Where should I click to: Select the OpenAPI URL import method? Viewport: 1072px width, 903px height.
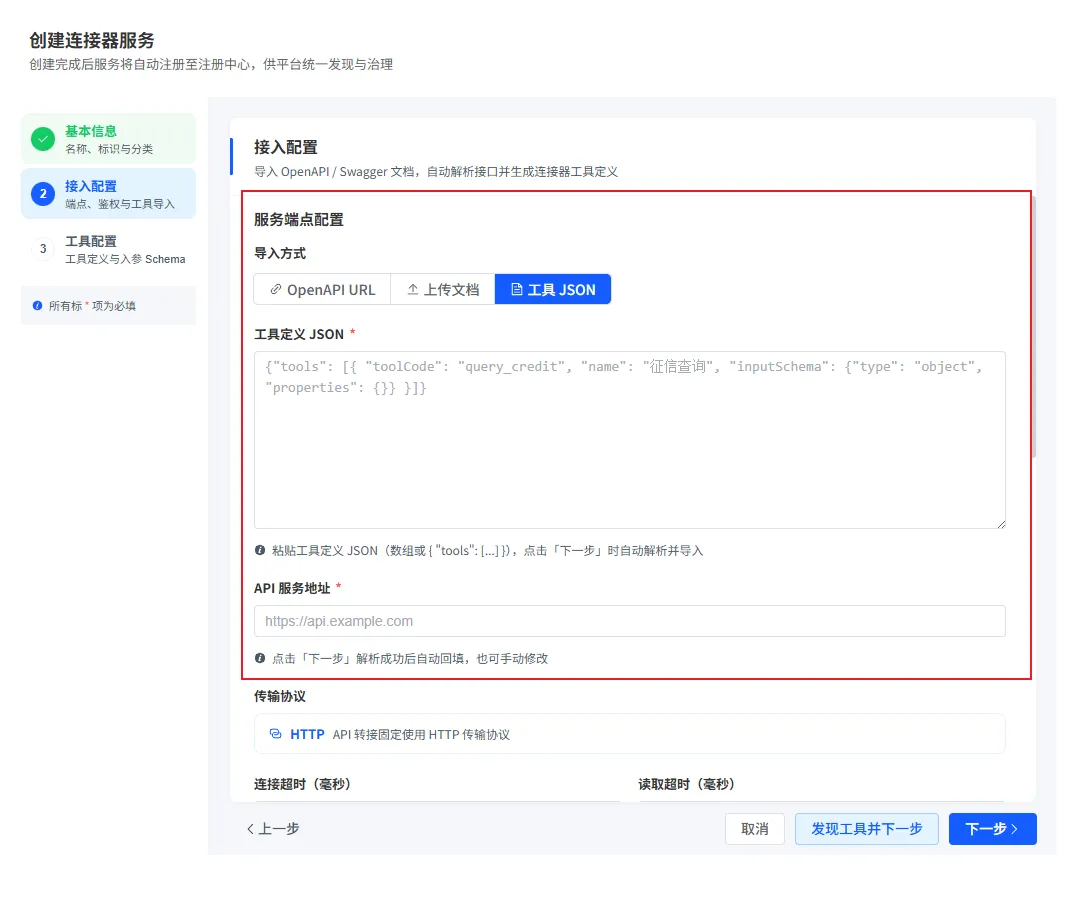[x=322, y=289]
